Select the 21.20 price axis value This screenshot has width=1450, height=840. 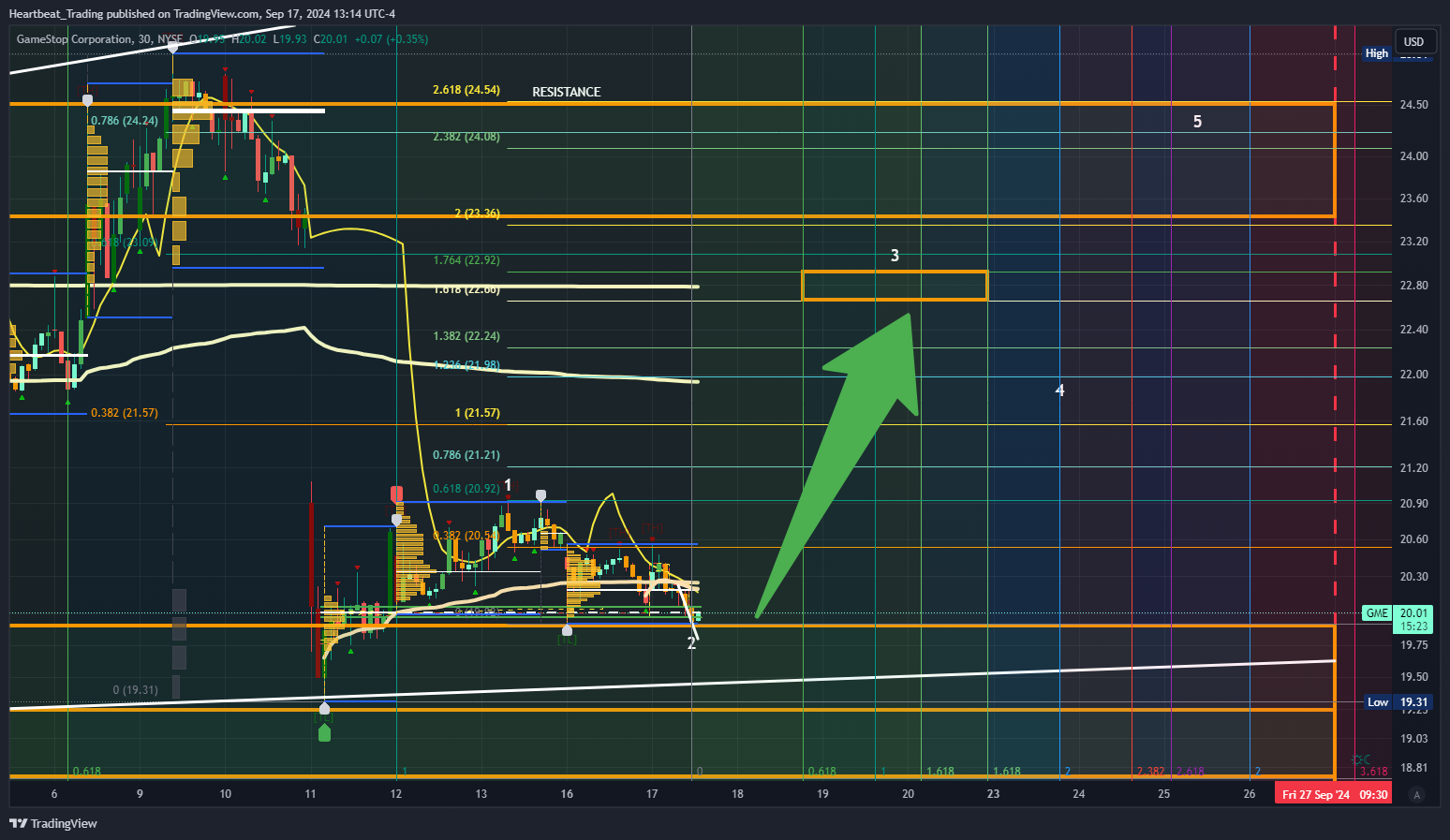pos(1413,468)
